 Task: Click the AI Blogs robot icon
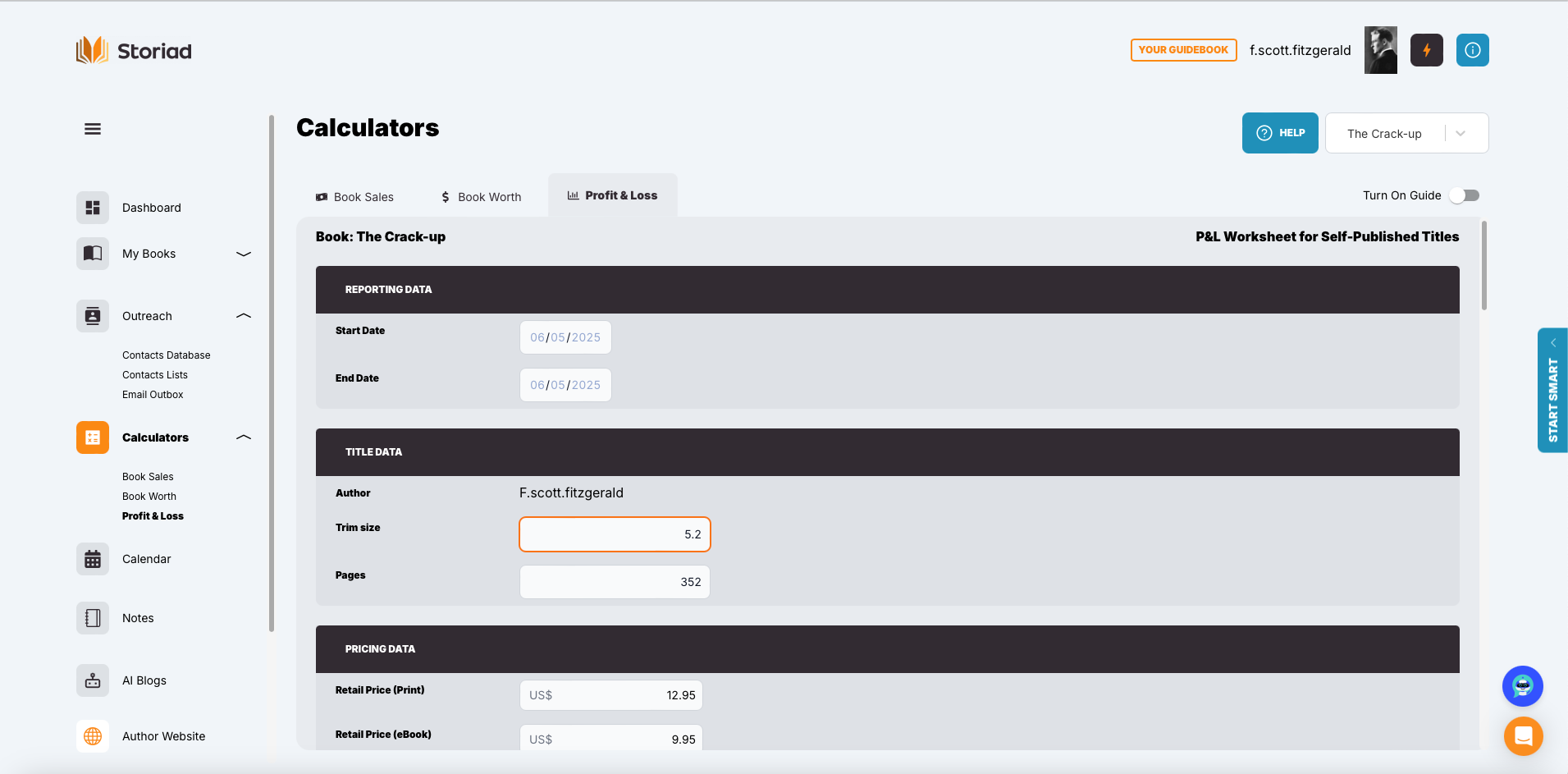[x=93, y=680]
